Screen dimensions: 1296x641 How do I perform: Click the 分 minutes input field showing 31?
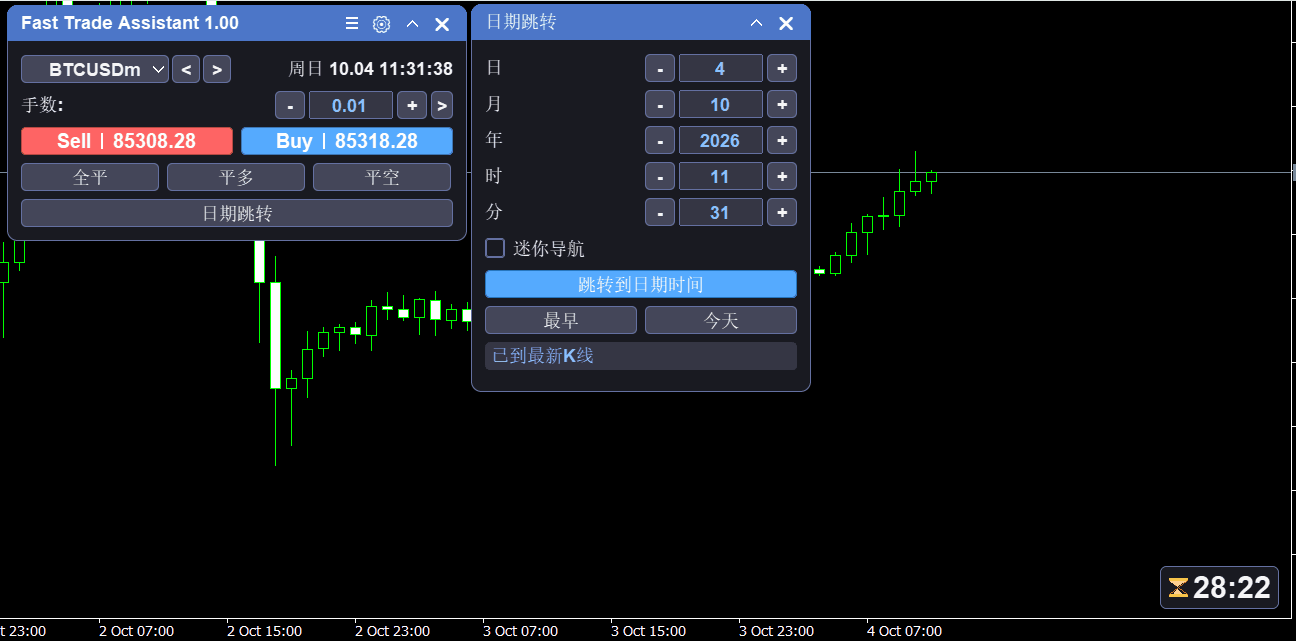(x=721, y=212)
